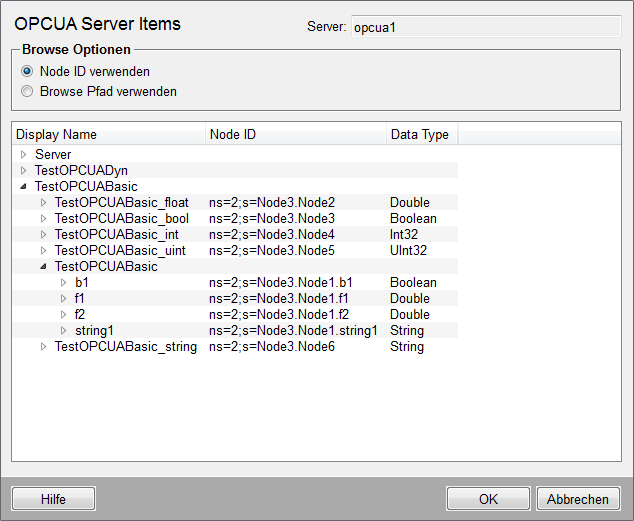Expand the TestOPCUADyn node arrow
Viewport: 634px width, 521px height.
[x=24, y=171]
